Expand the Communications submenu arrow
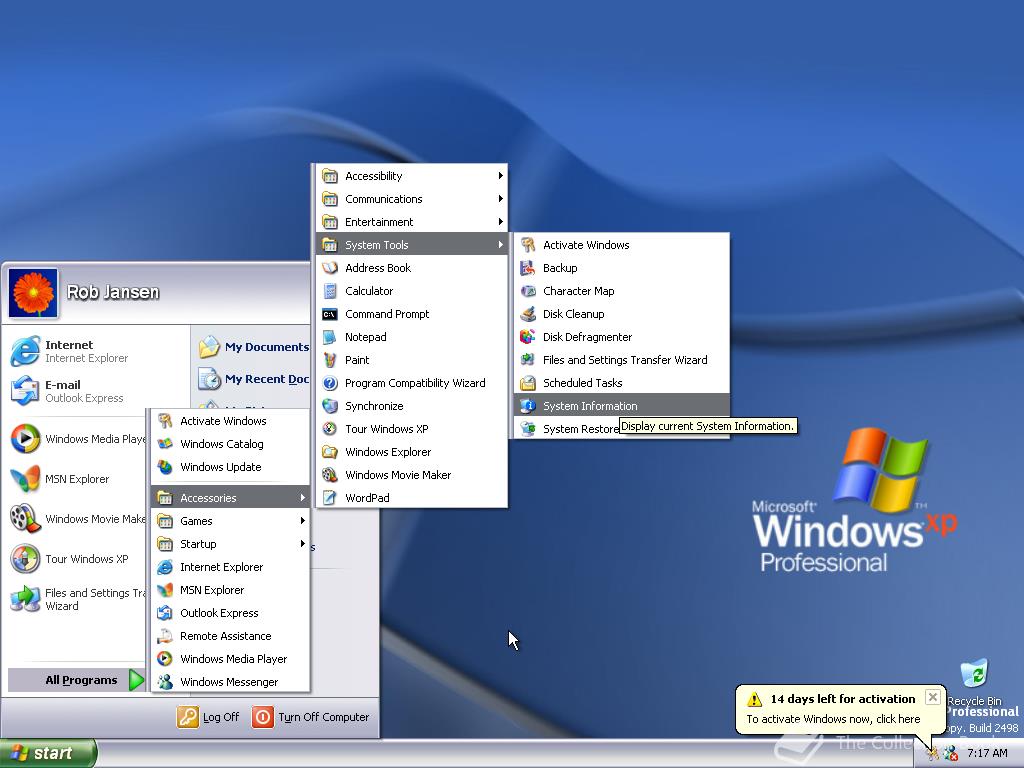The width and height of the screenshot is (1024, 768). pos(500,199)
